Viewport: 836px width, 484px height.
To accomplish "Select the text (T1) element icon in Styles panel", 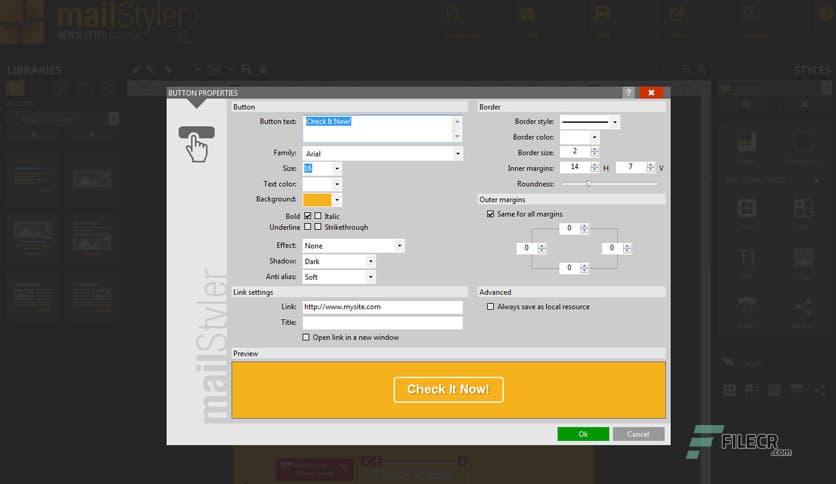I will click(x=746, y=260).
